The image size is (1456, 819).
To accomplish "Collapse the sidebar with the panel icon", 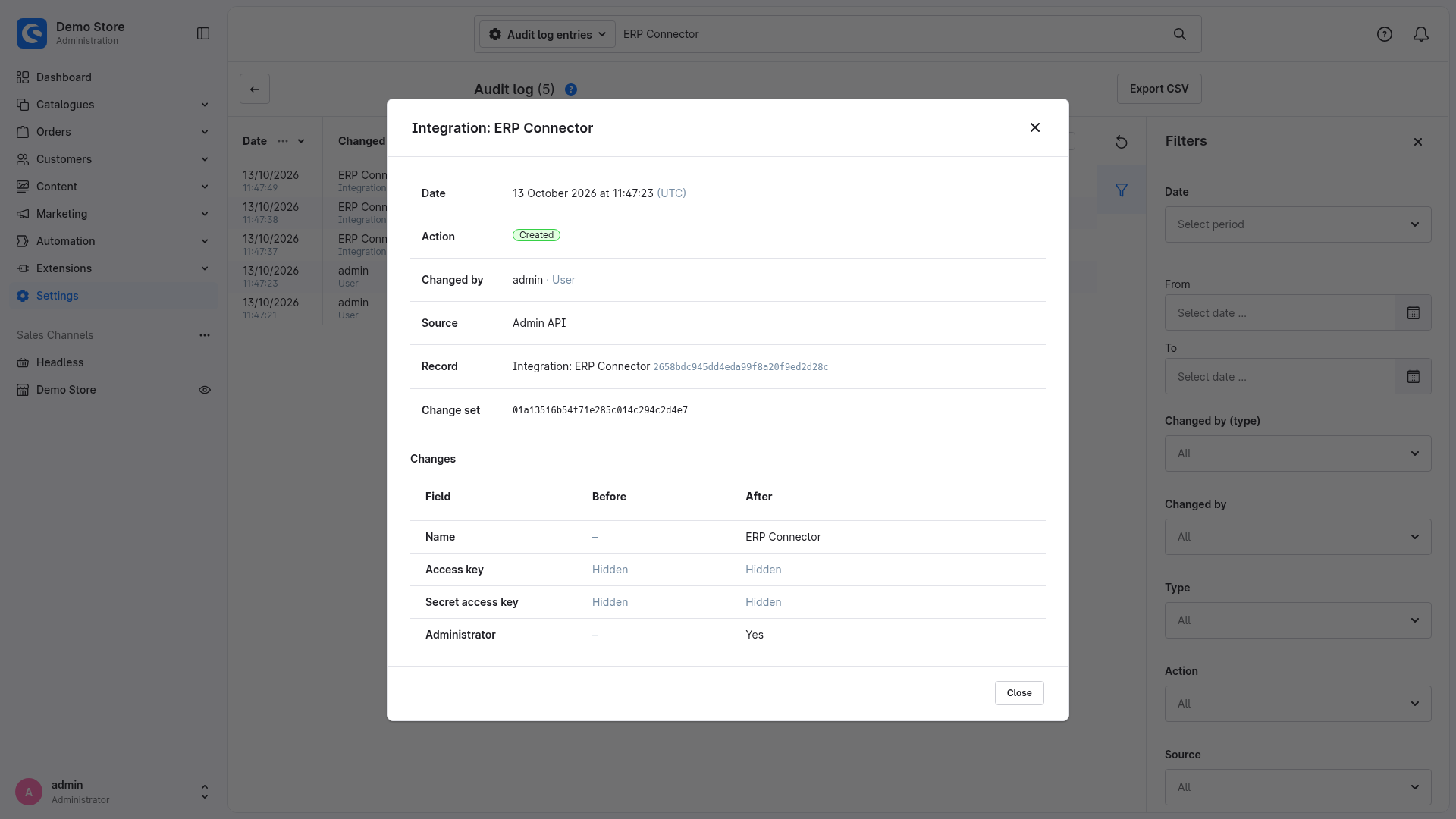I will (203, 33).
